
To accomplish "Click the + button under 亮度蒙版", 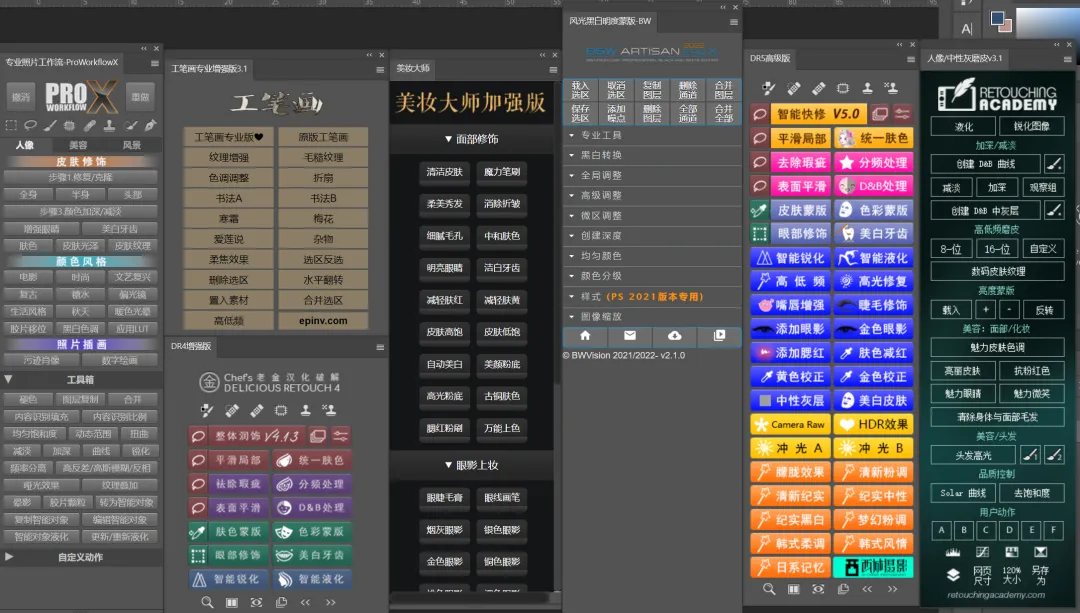I will (x=986, y=310).
